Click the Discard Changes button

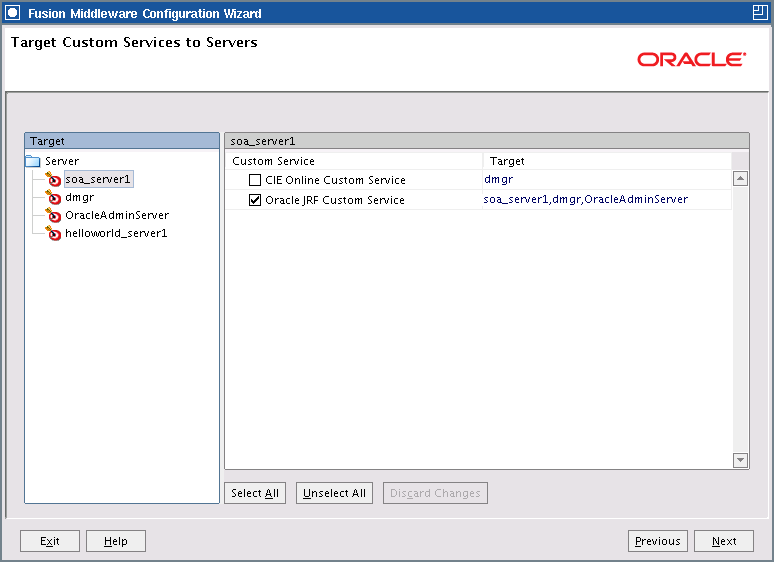pyautogui.click(x=435, y=493)
